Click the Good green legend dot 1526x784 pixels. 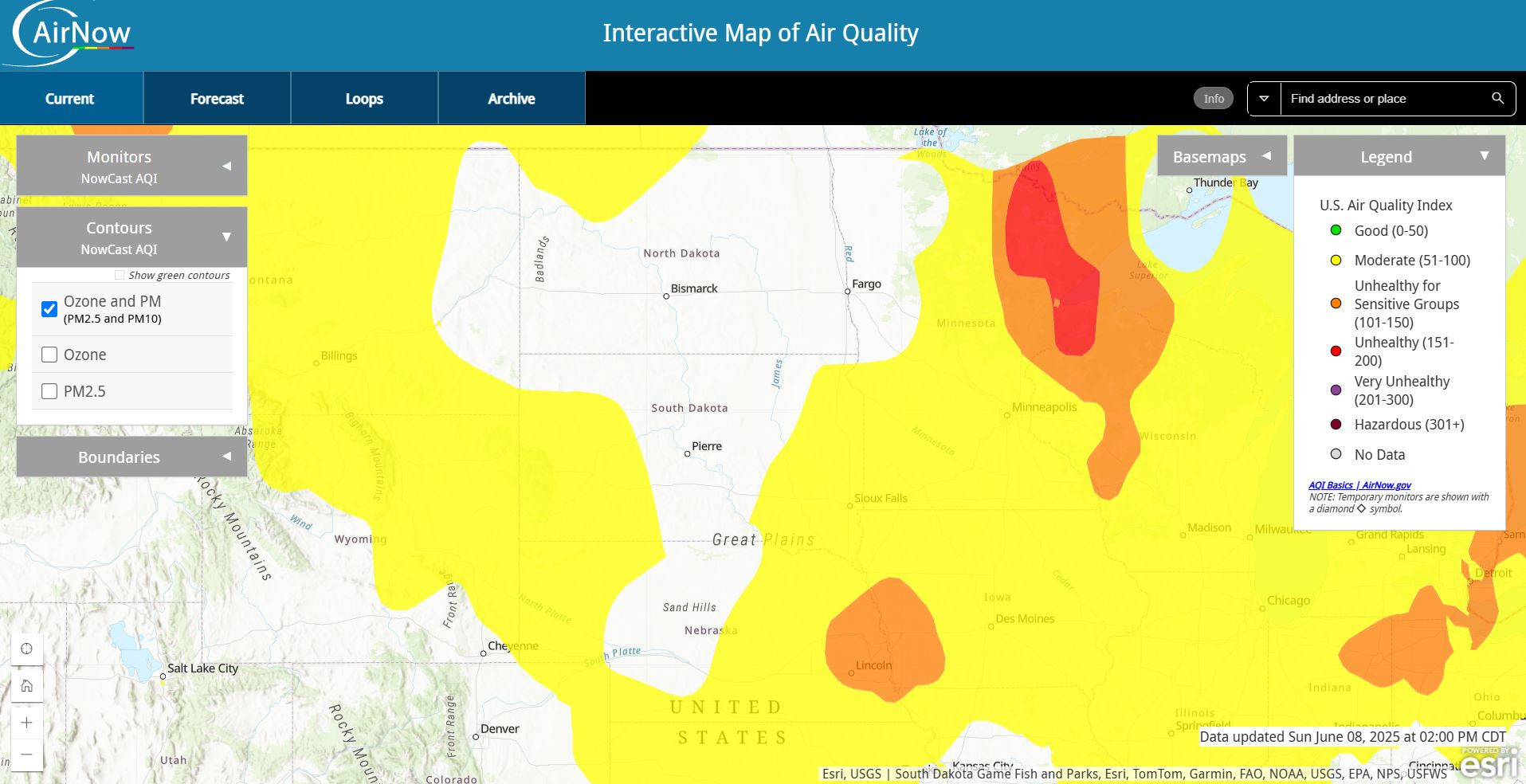(x=1336, y=230)
